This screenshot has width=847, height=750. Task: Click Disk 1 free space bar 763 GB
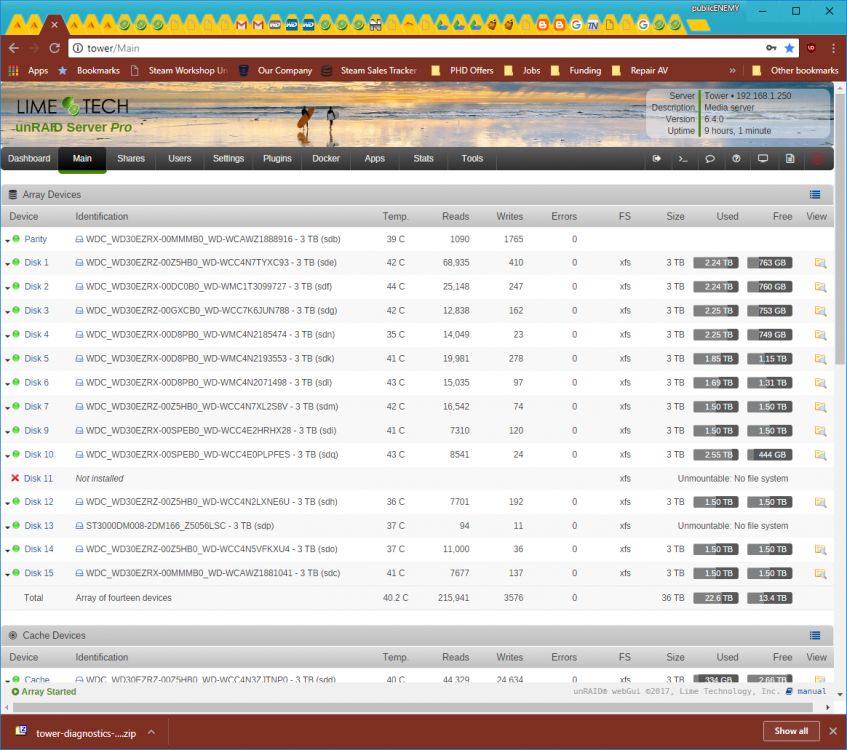pos(770,263)
